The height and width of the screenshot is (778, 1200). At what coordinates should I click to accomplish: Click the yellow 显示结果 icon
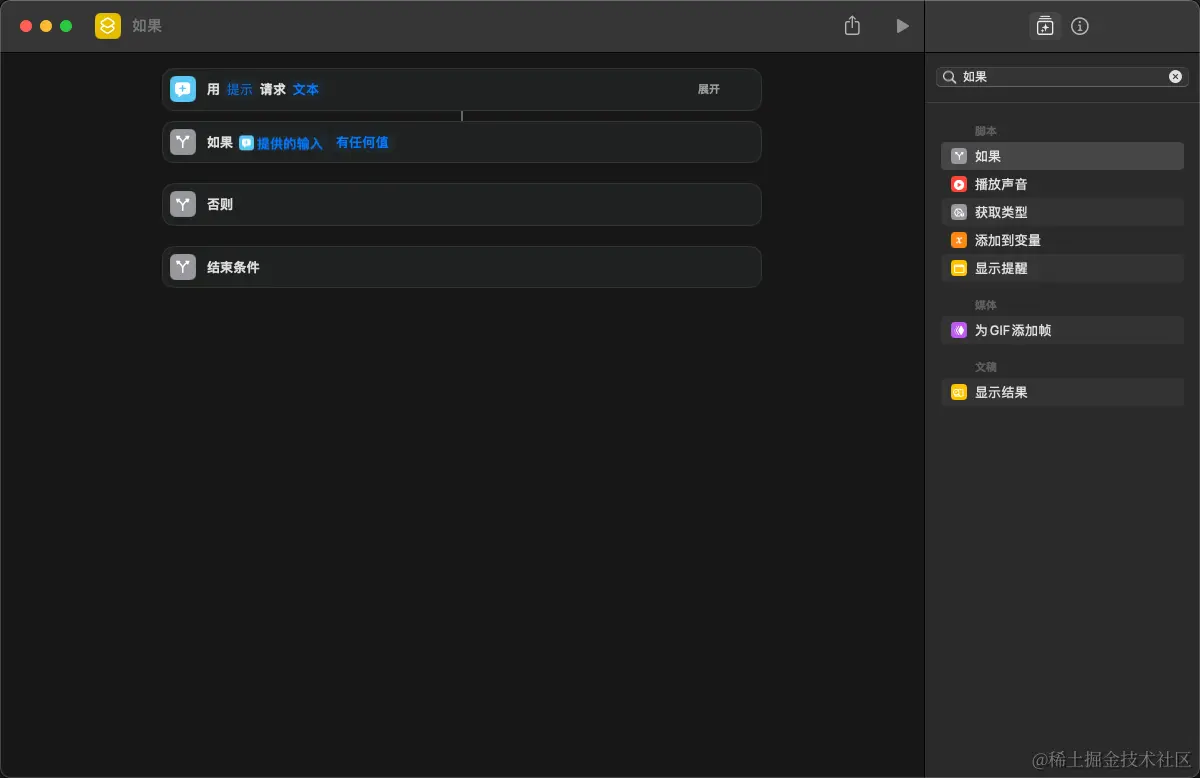click(958, 392)
